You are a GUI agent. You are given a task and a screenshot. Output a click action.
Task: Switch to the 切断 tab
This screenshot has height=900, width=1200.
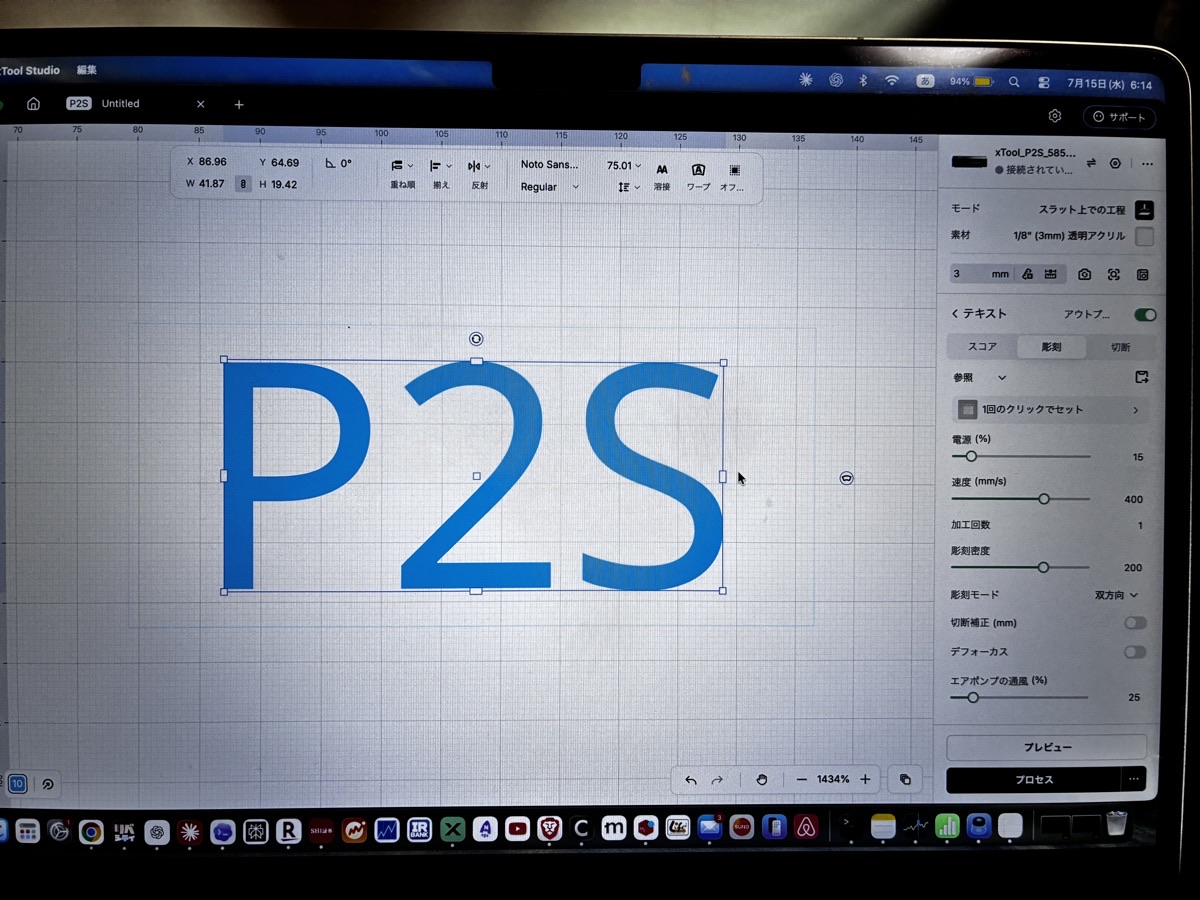tap(1120, 347)
